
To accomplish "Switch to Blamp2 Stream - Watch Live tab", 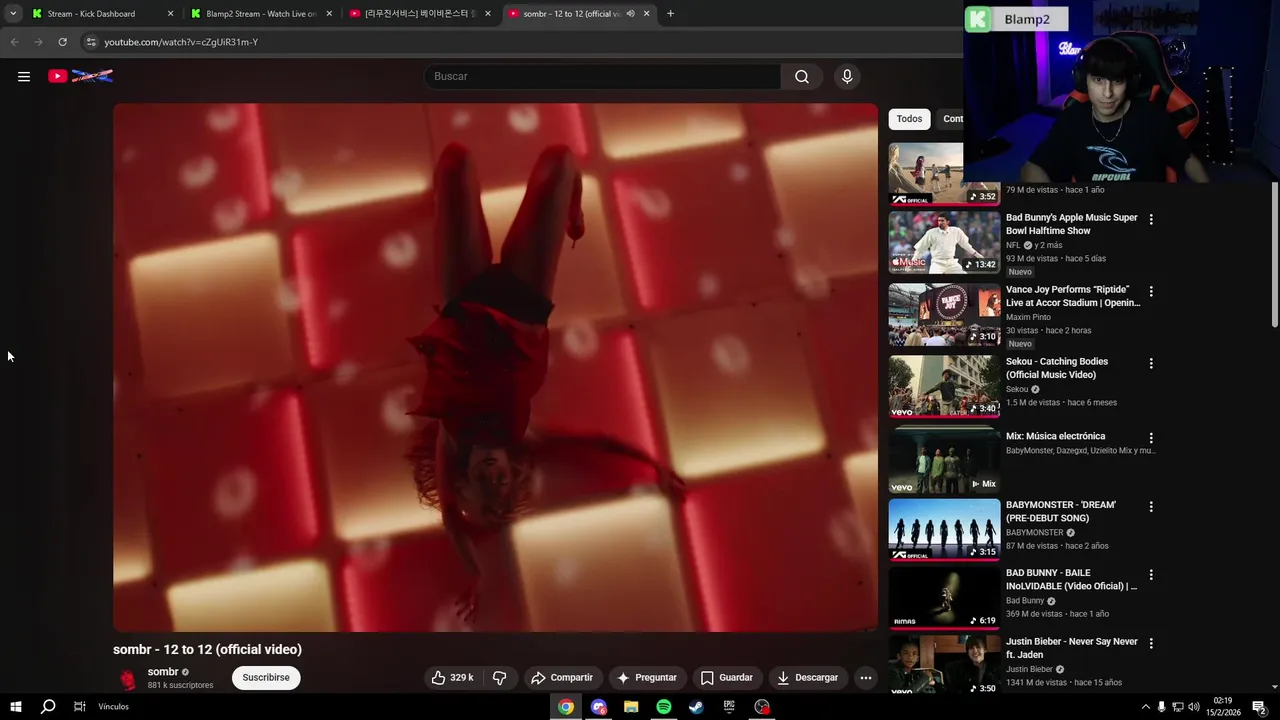I will click(260, 14).
